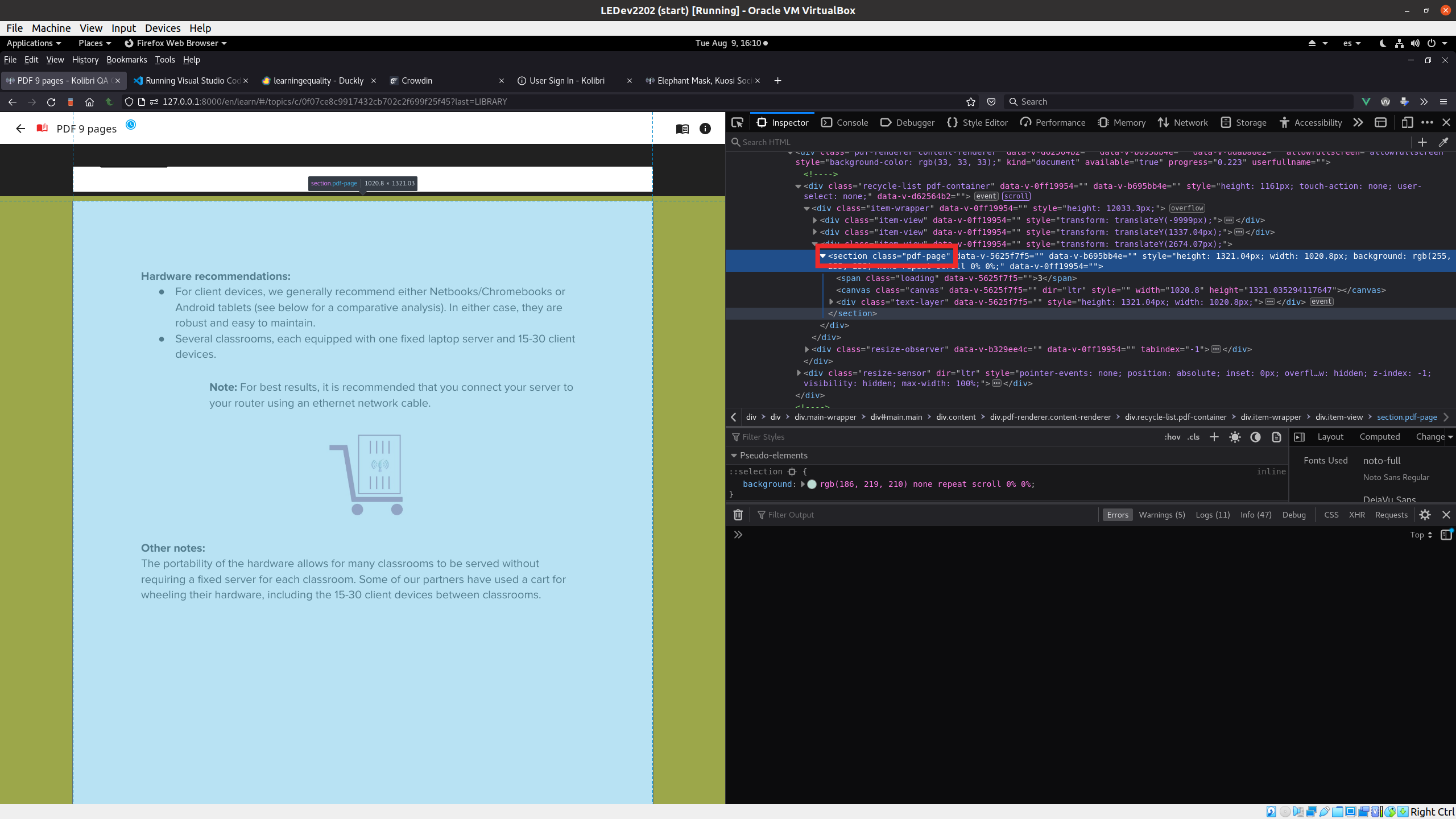Clear console output with trash icon

738,515
